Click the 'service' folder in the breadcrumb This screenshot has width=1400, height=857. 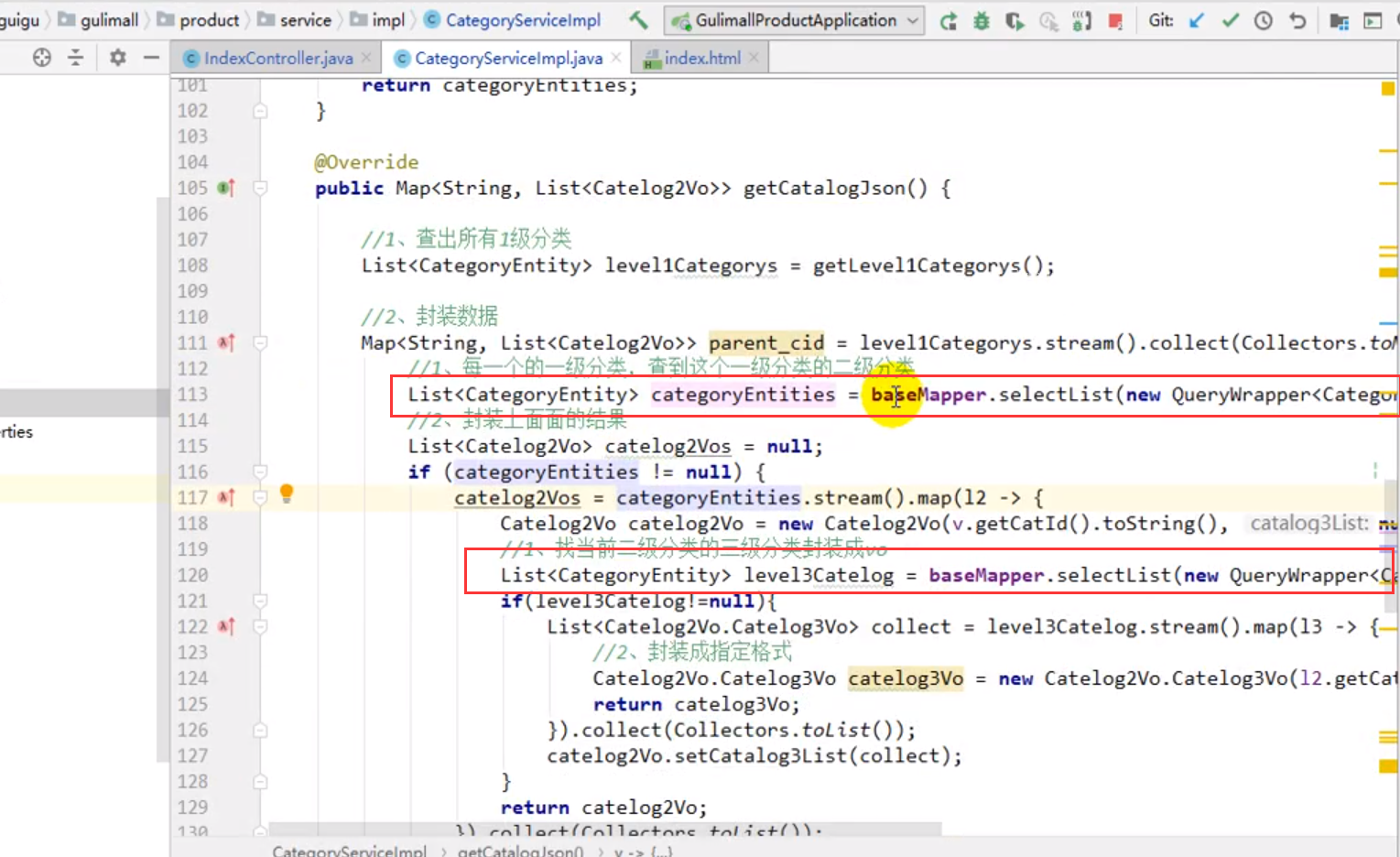pyautogui.click(x=305, y=20)
